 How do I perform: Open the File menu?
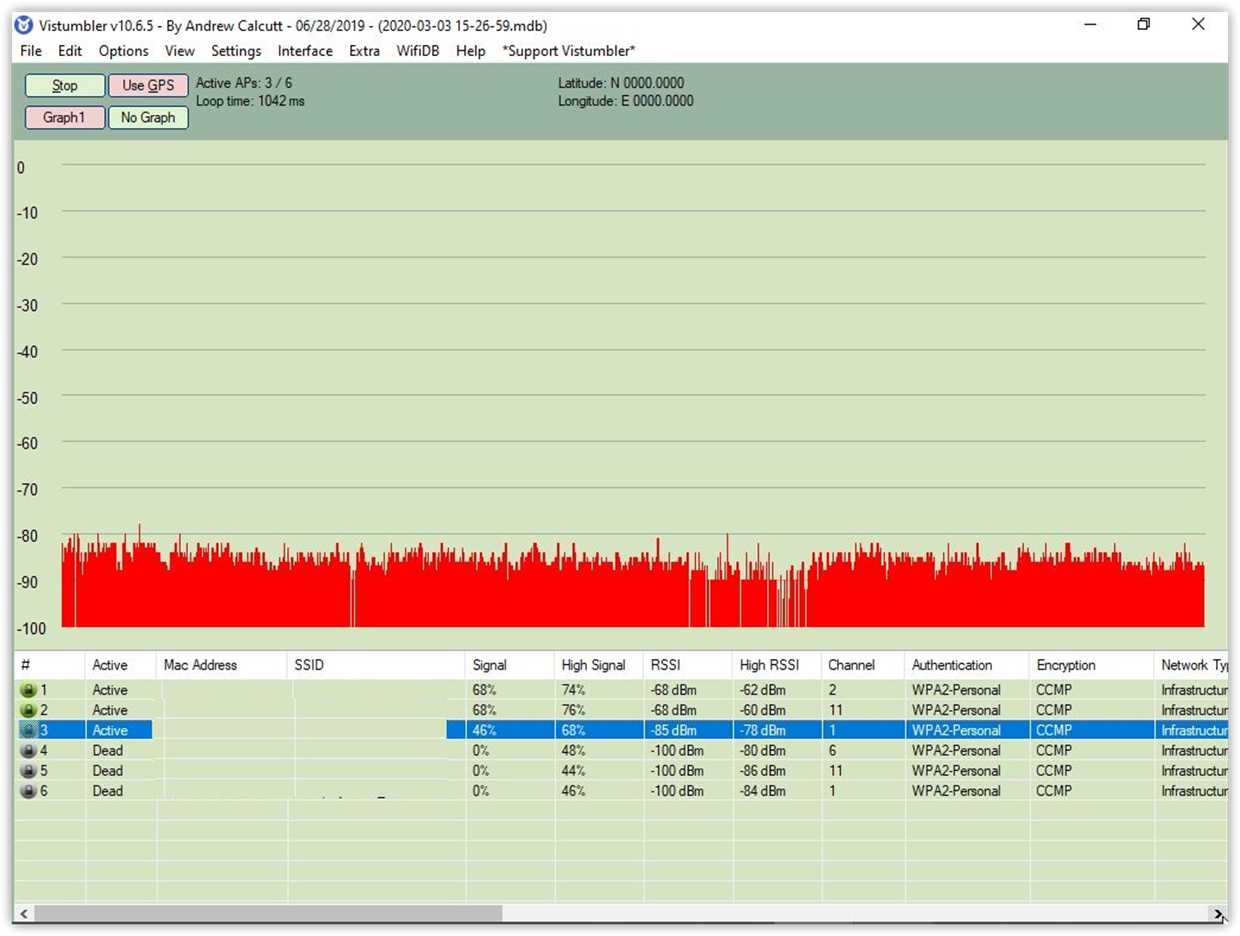(31, 51)
